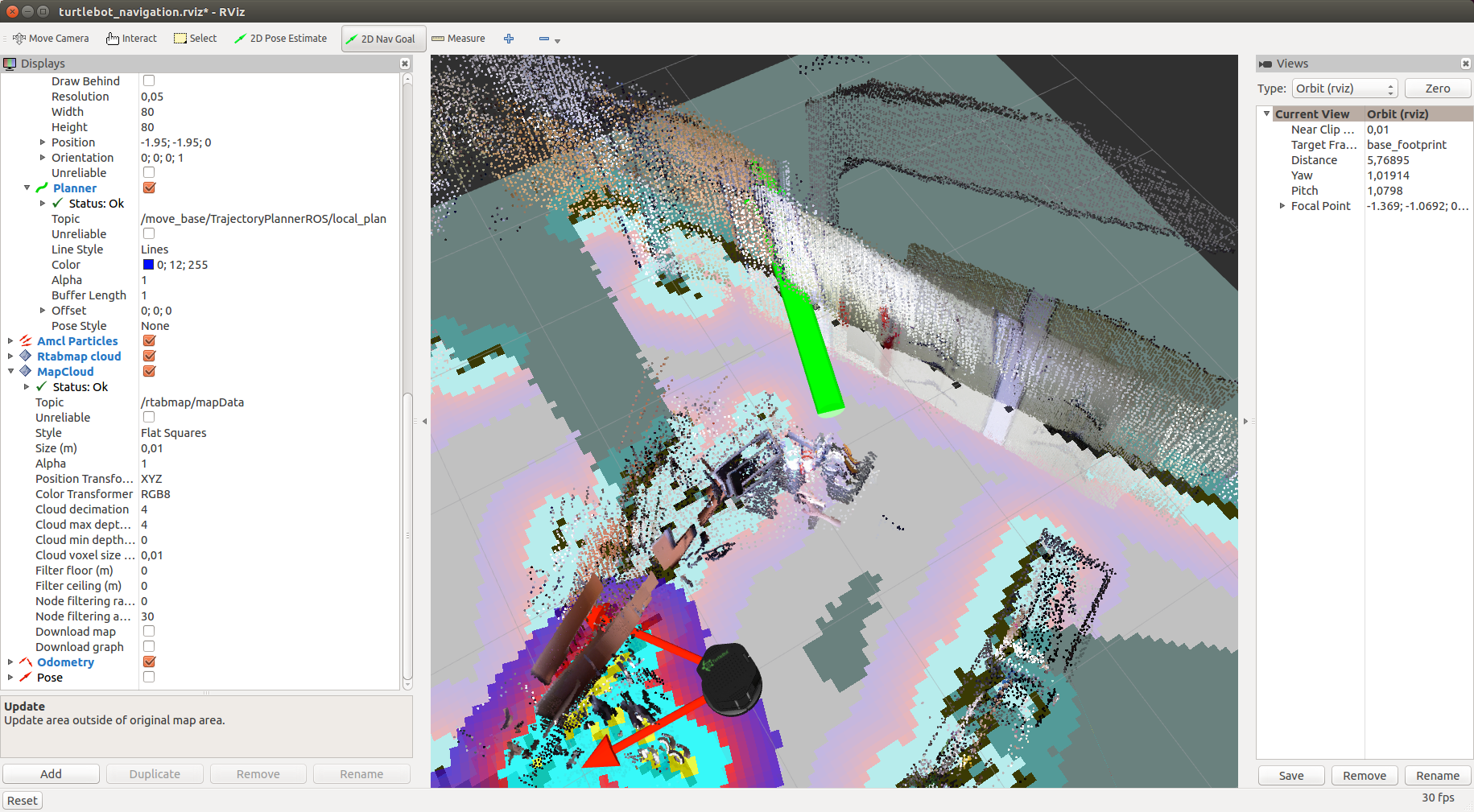Click the blue minus remove-tool icon
This screenshot has width=1474, height=812.
tap(544, 39)
